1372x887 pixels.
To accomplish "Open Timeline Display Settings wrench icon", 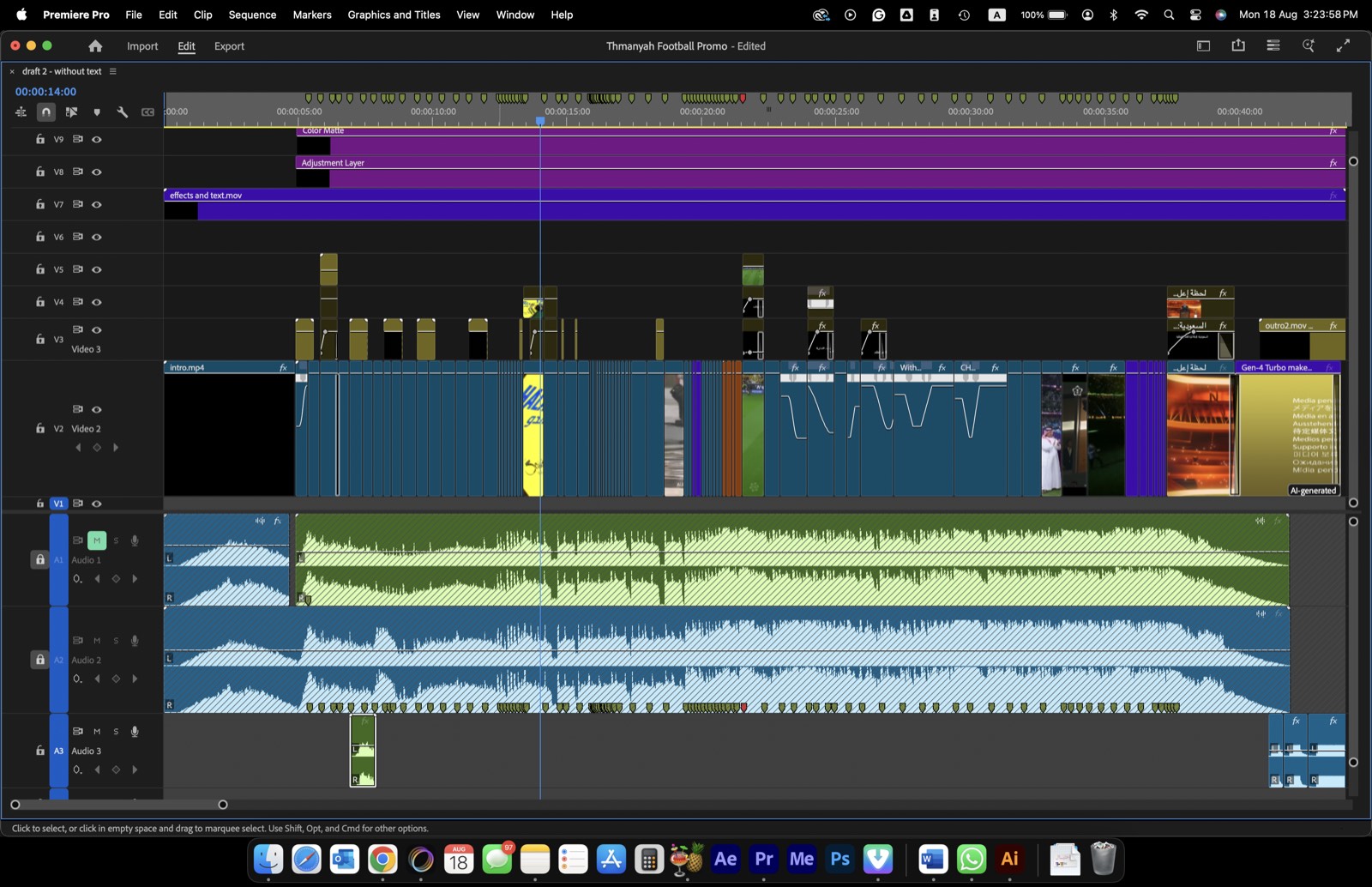I will tap(123, 112).
